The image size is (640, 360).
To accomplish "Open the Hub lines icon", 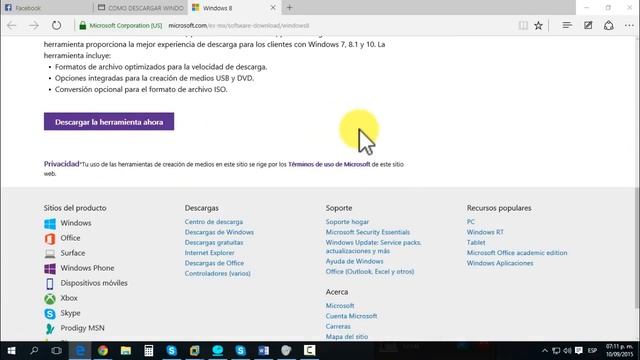I will click(x=567, y=25).
